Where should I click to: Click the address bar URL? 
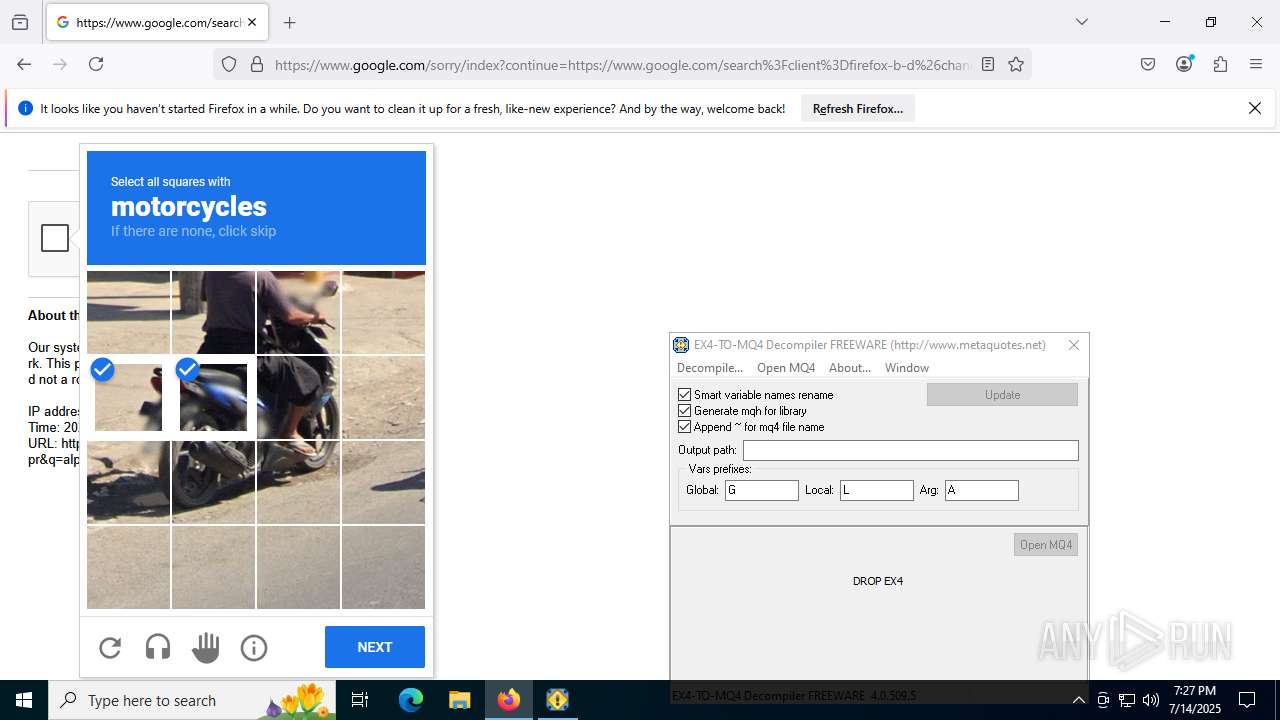pyautogui.click(x=622, y=65)
